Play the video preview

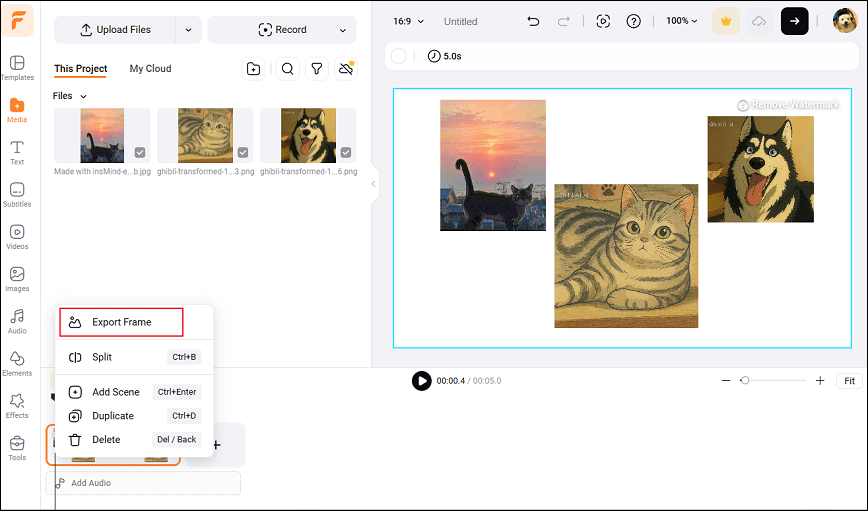(x=421, y=381)
